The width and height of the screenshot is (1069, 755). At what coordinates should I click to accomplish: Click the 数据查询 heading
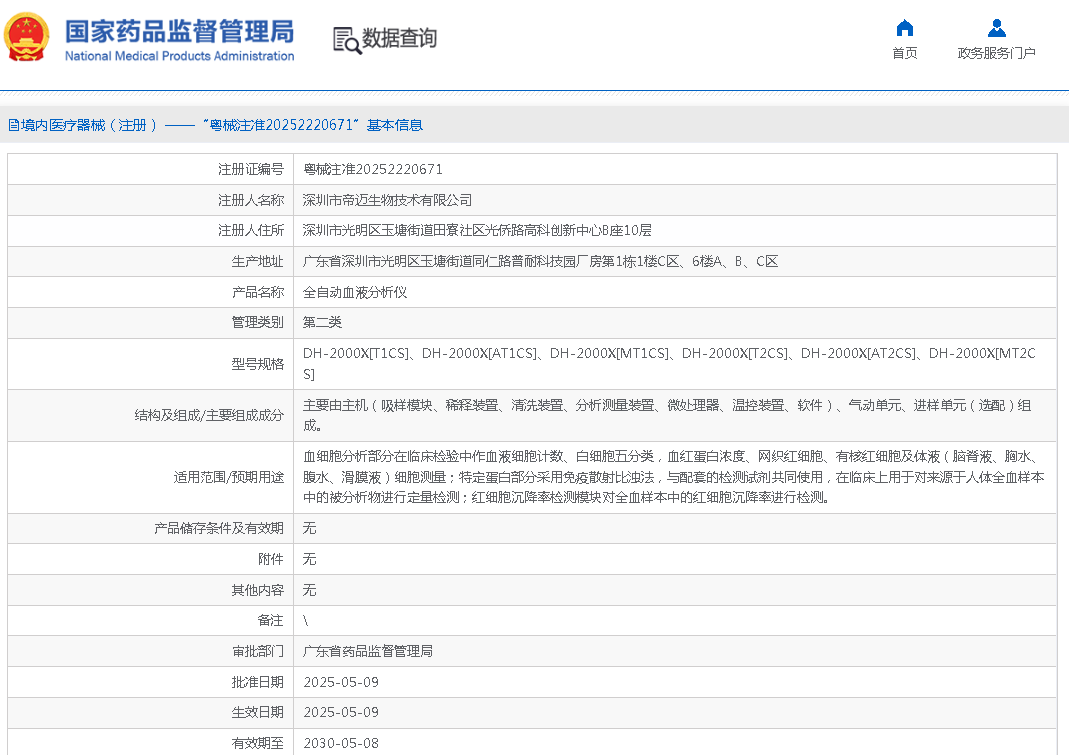[399, 38]
